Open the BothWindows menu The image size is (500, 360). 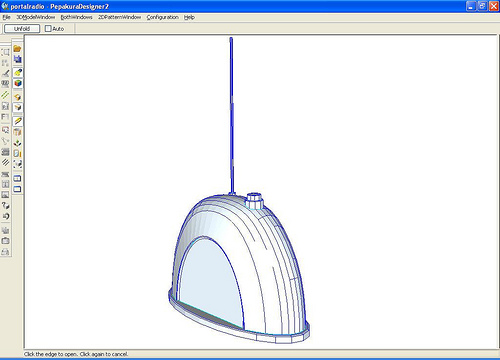pos(76,17)
